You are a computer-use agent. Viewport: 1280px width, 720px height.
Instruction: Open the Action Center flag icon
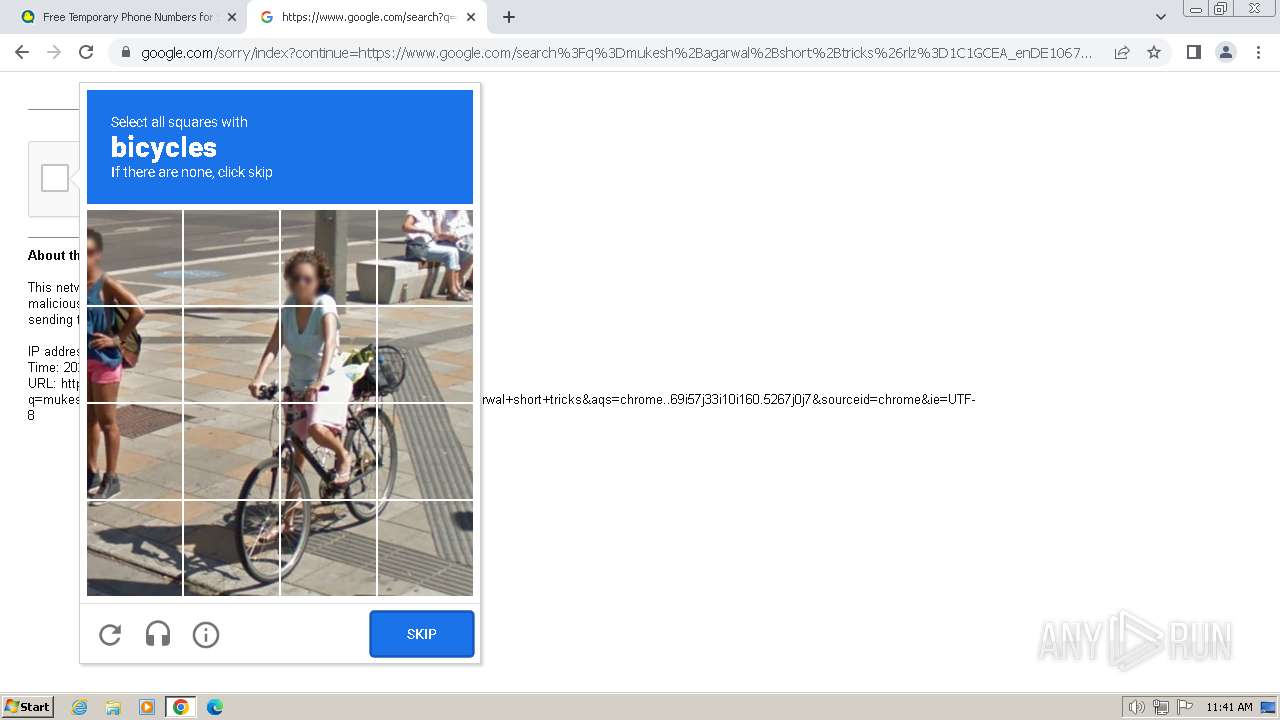[x=1185, y=707]
